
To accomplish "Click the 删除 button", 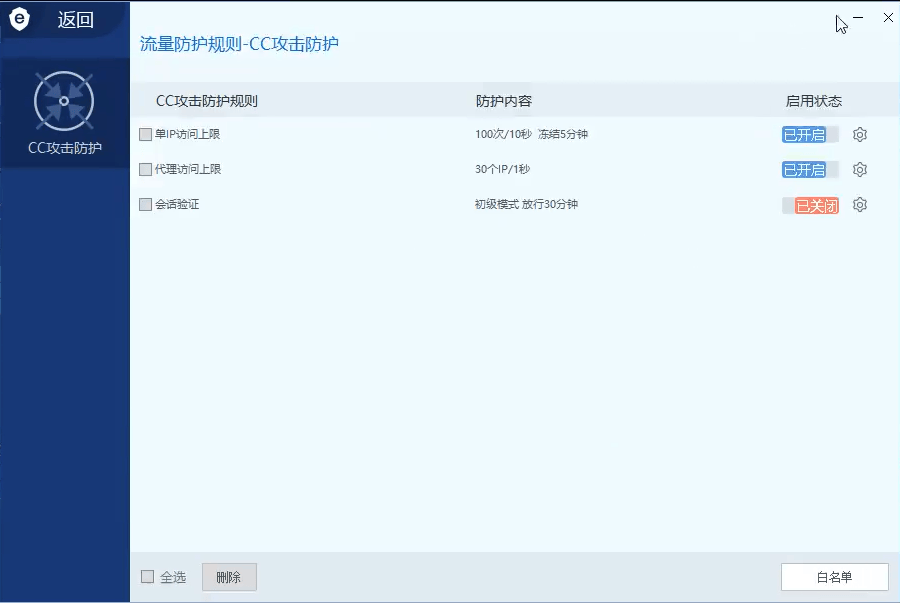I will 229,577.
